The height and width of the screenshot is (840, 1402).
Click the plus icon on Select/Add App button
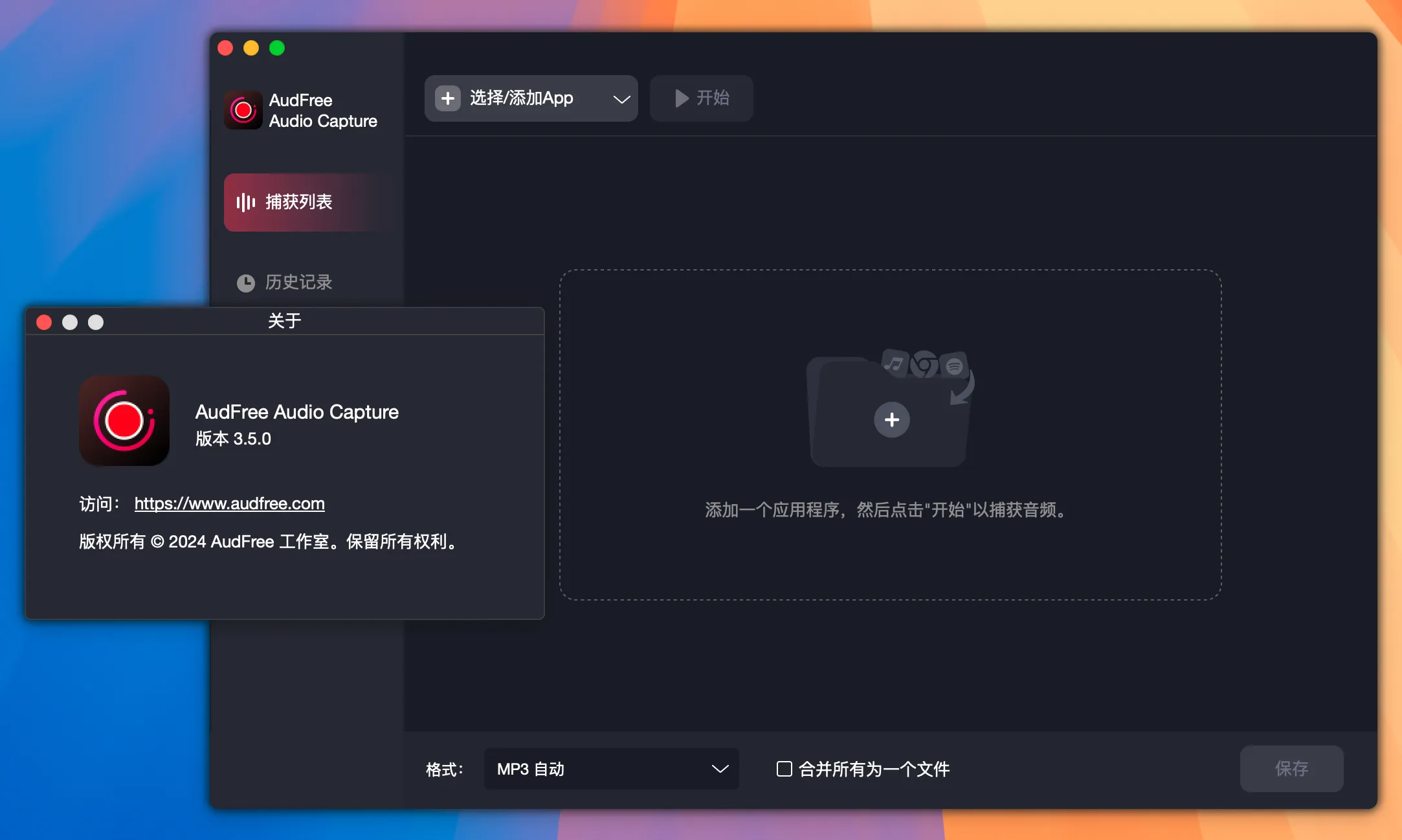pos(447,98)
